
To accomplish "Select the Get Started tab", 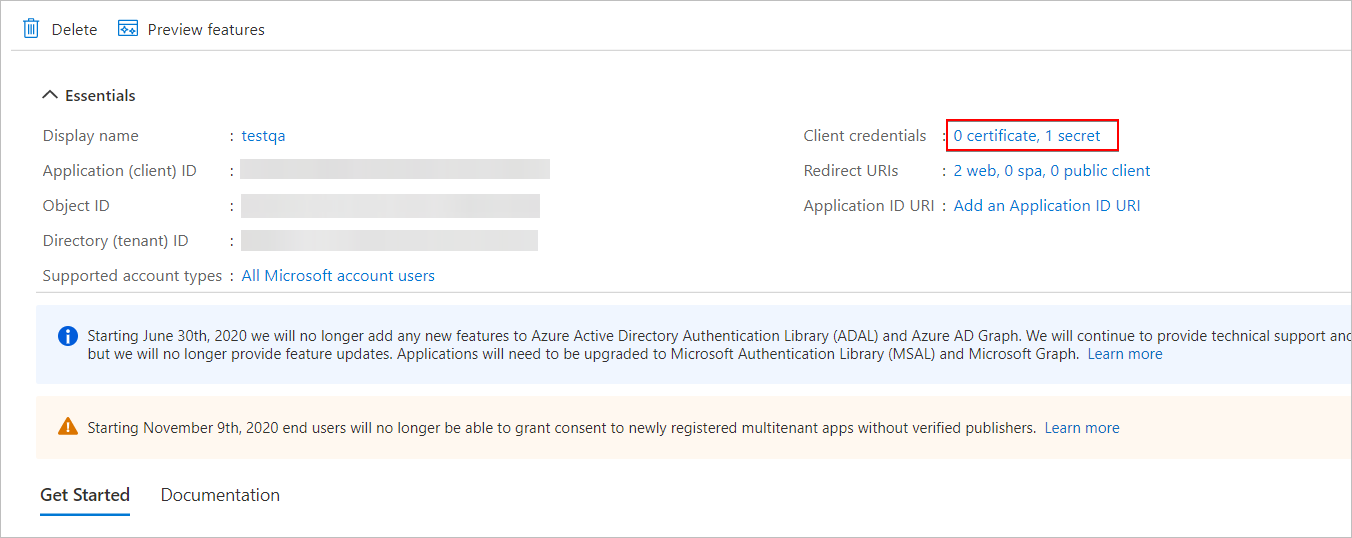I will 85,495.
